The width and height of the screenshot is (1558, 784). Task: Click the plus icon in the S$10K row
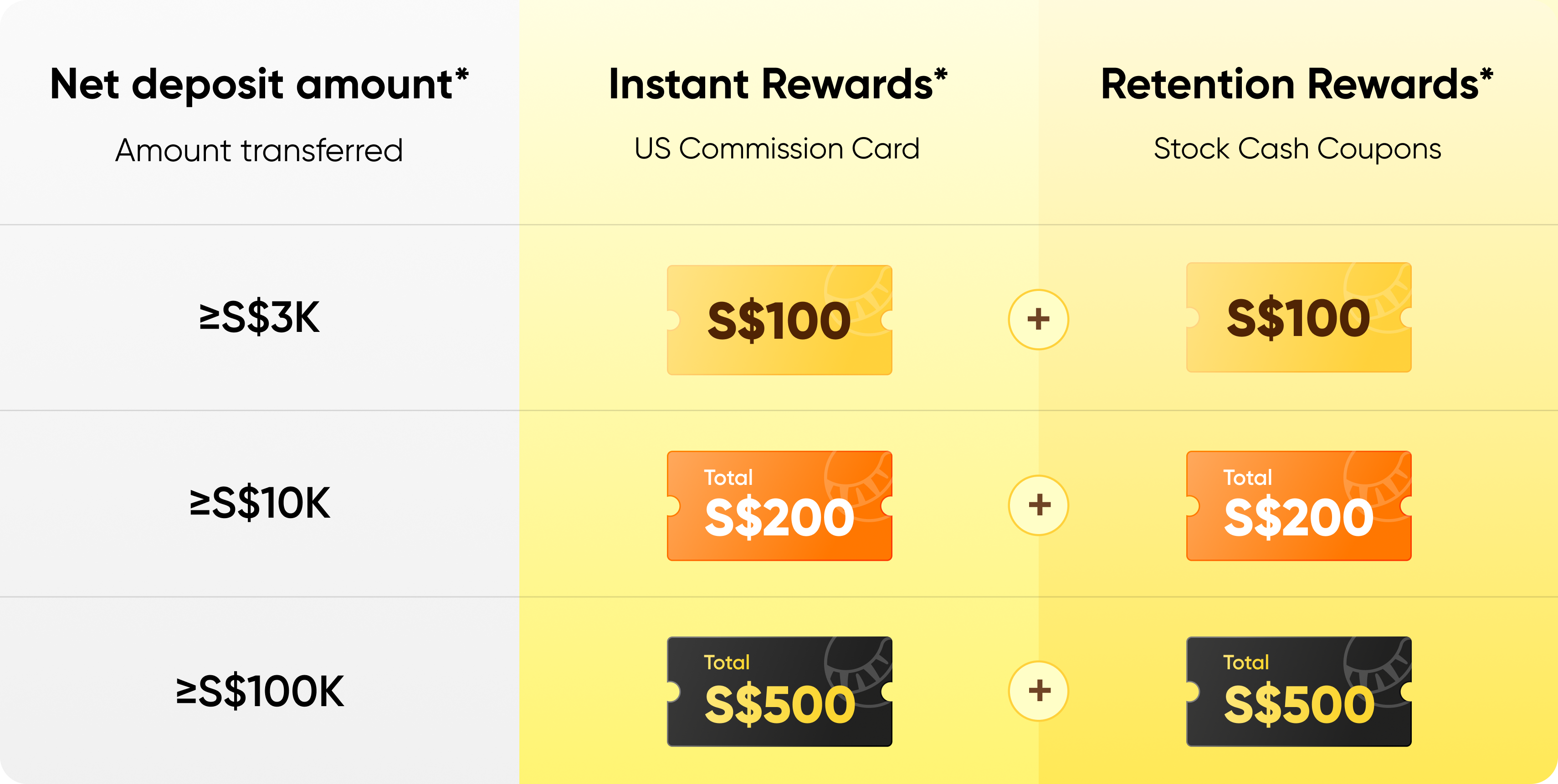point(1039,505)
